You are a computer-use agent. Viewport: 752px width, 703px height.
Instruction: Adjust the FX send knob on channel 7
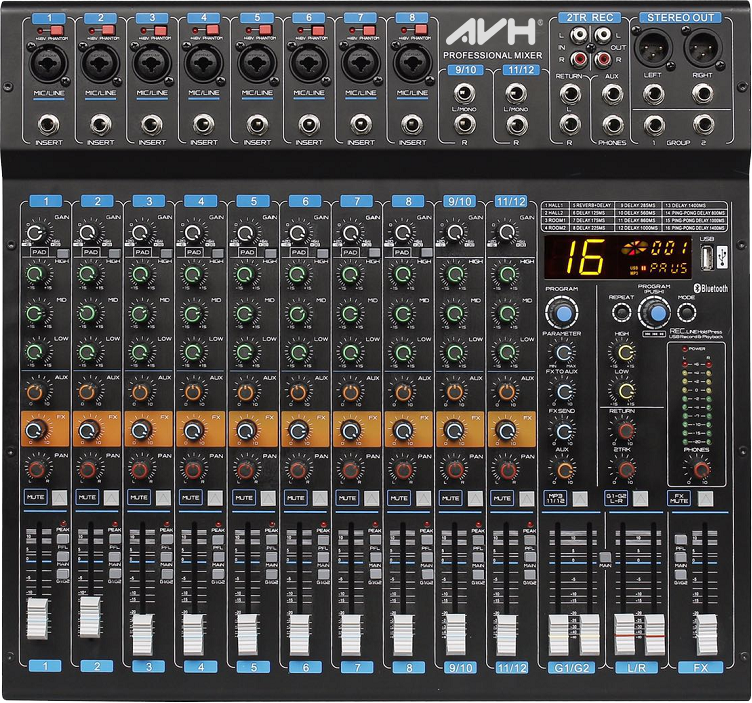tap(351, 431)
